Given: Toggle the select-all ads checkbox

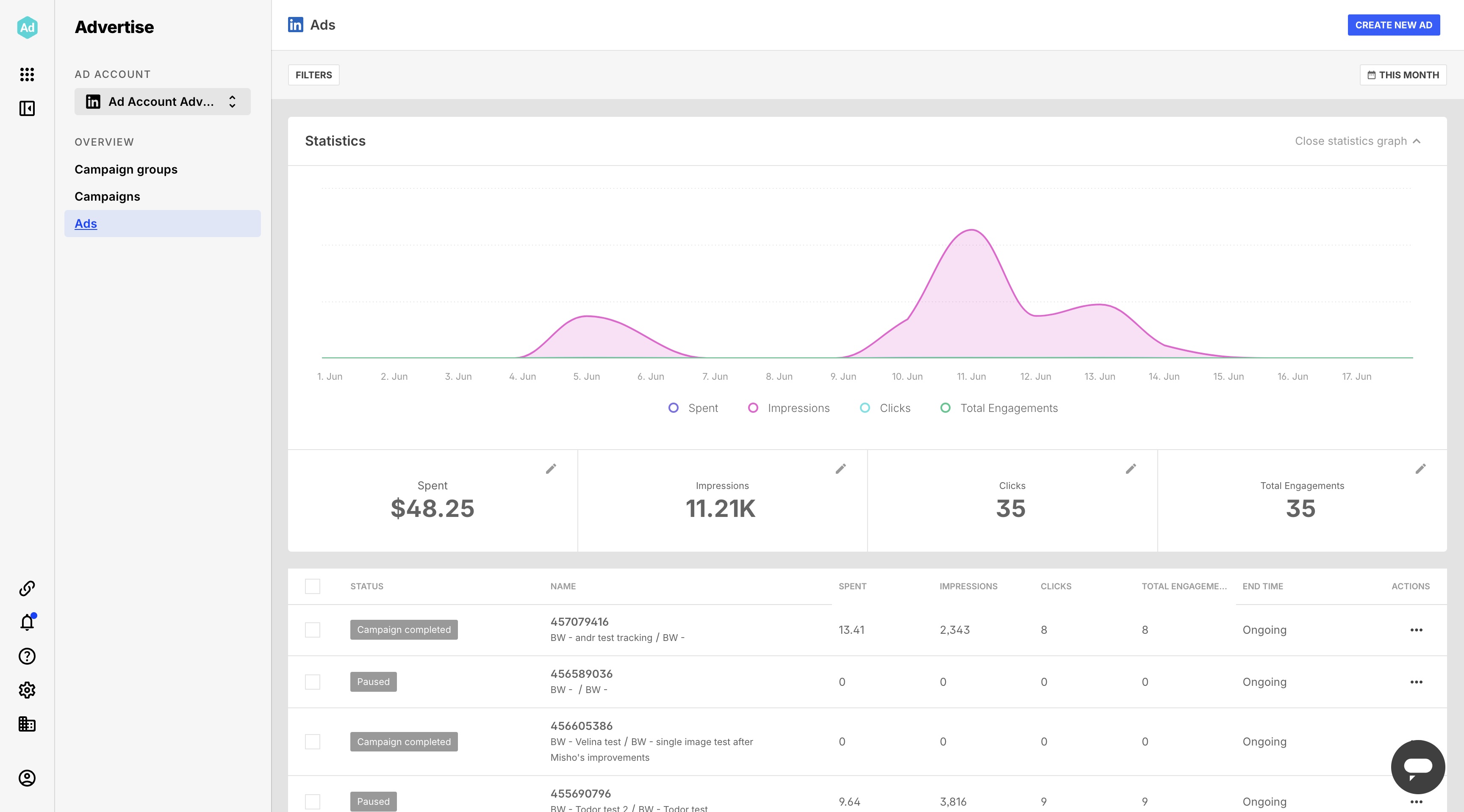Looking at the screenshot, I should pyautogui.click(x=313, y=586).
